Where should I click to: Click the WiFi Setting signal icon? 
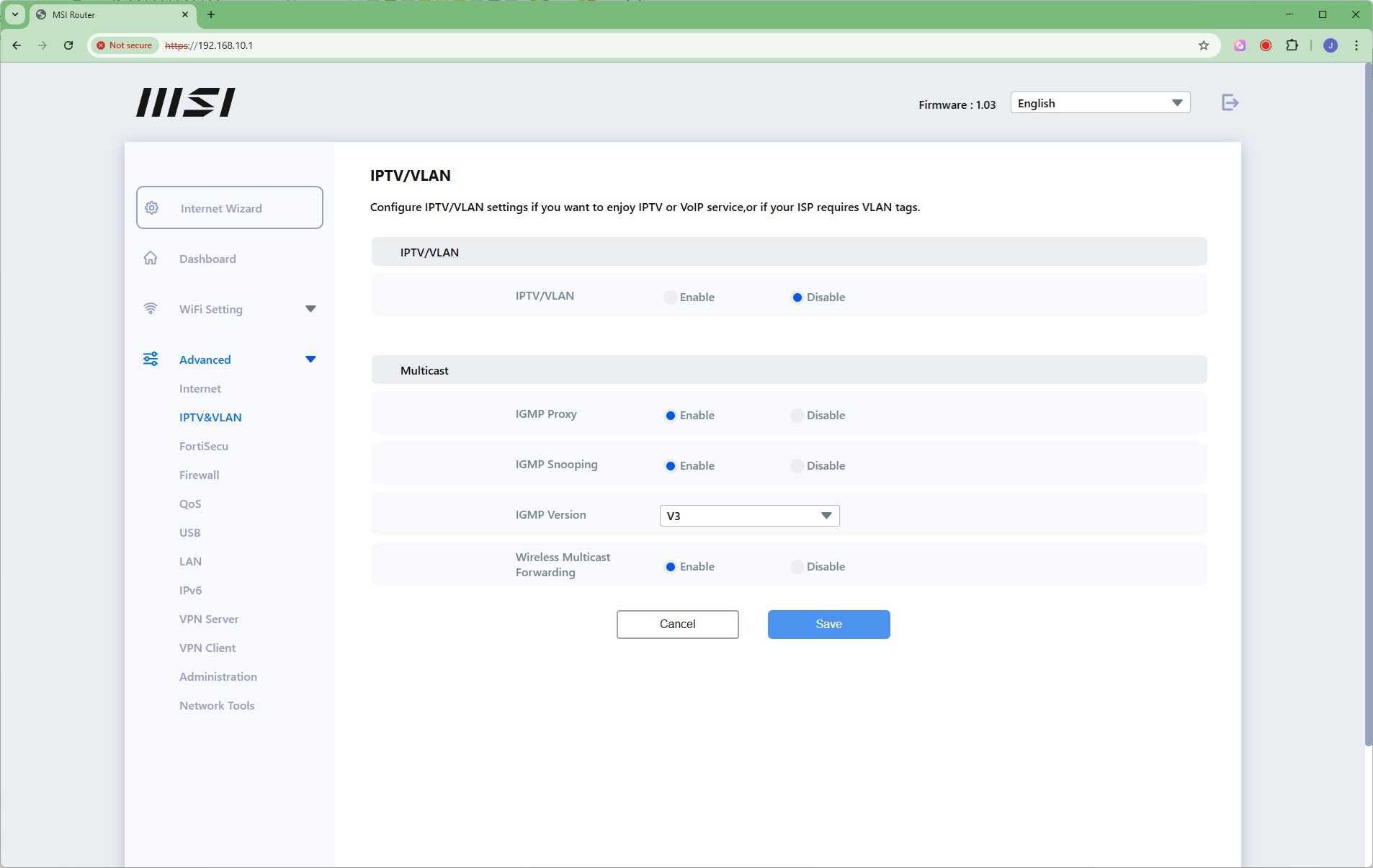coord(151,309)
